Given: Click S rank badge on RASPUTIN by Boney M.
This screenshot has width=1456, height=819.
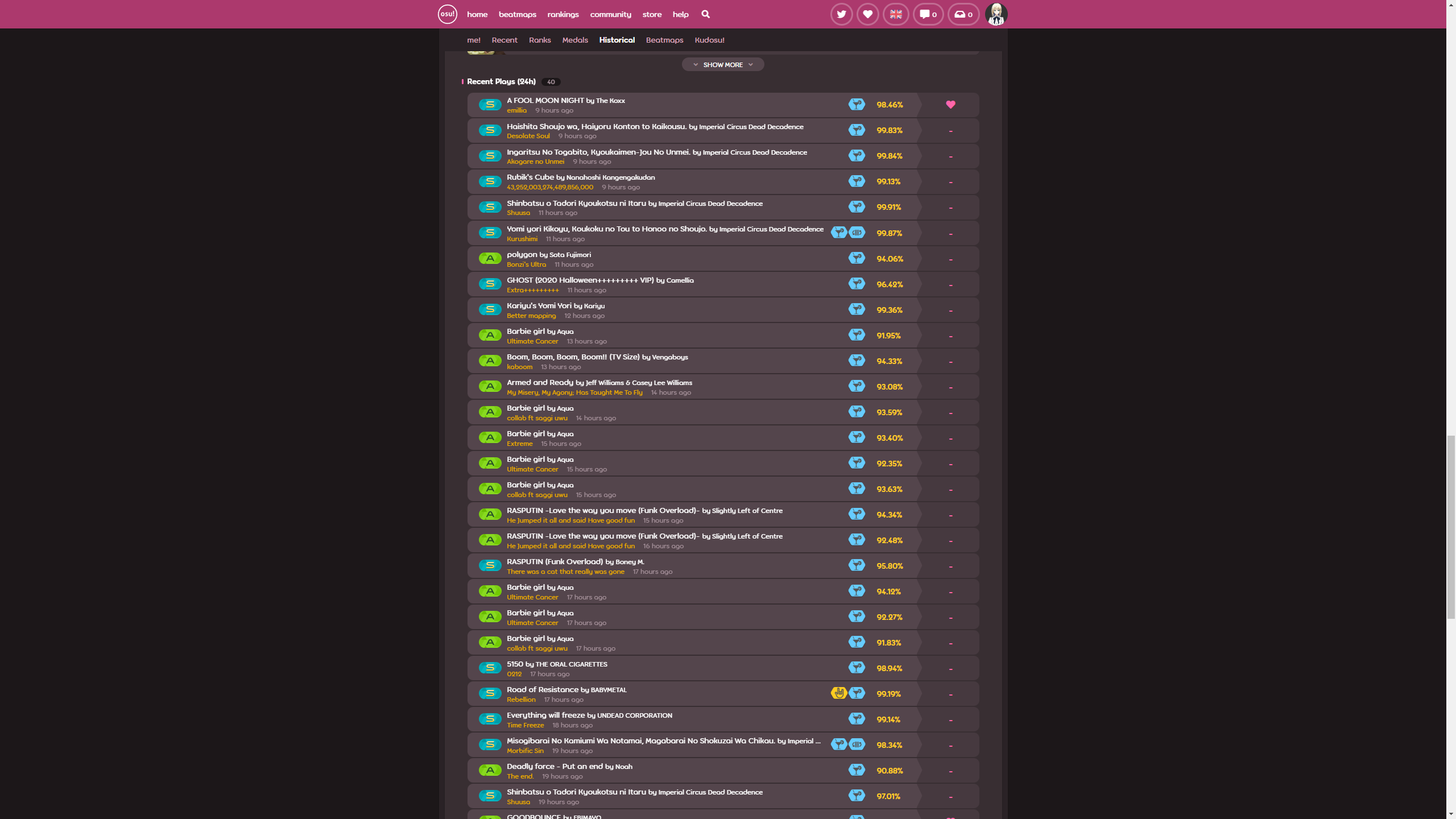Looking at the screenshot, I should (x=490, y=565).
